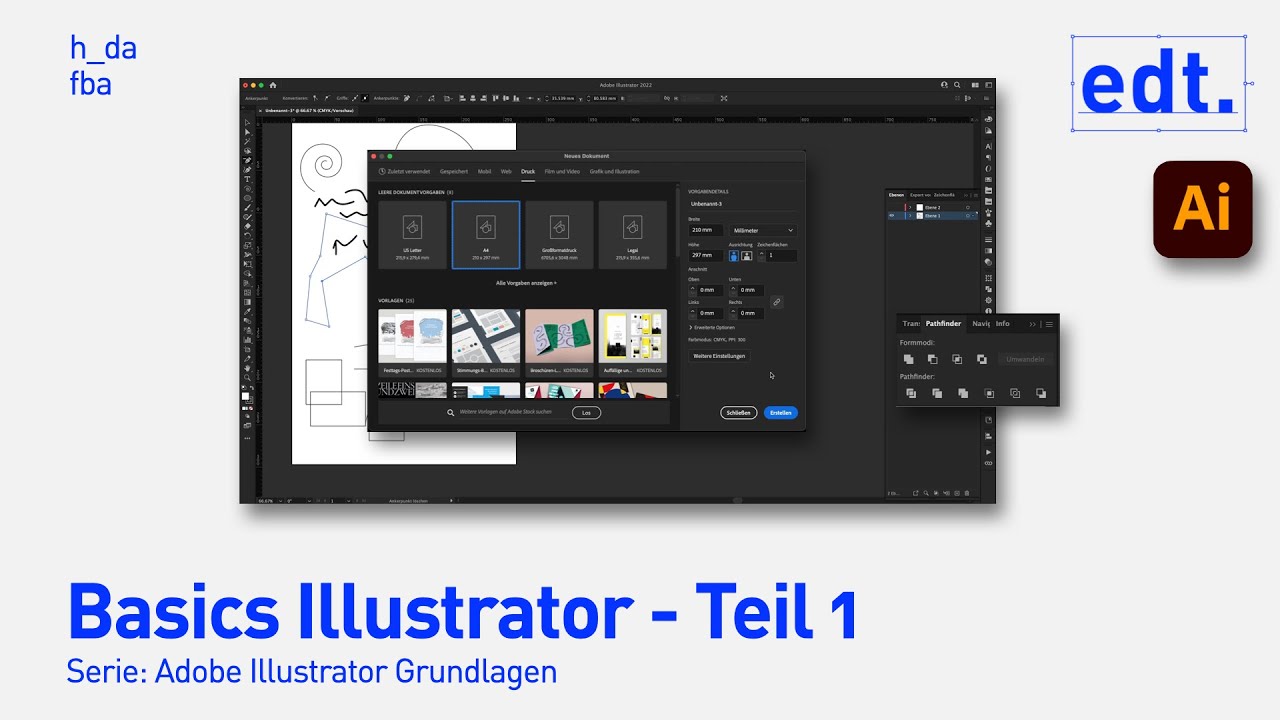Click the Oben bleed stepper arrows

693,290
